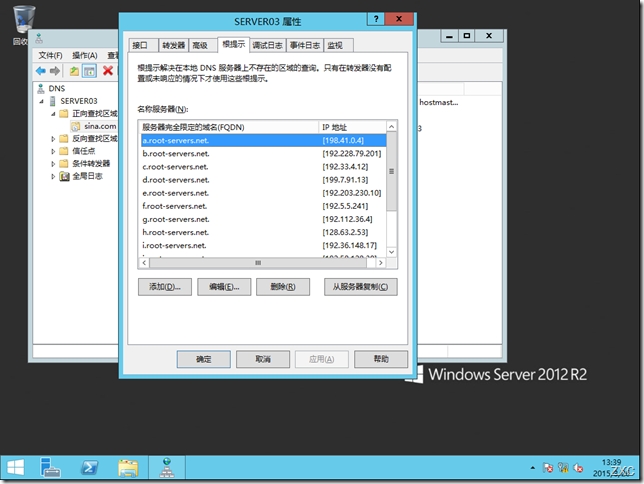644x484 pixels.
Task: Click the horizontal scroll right arrow
Action: click(381, 263)
